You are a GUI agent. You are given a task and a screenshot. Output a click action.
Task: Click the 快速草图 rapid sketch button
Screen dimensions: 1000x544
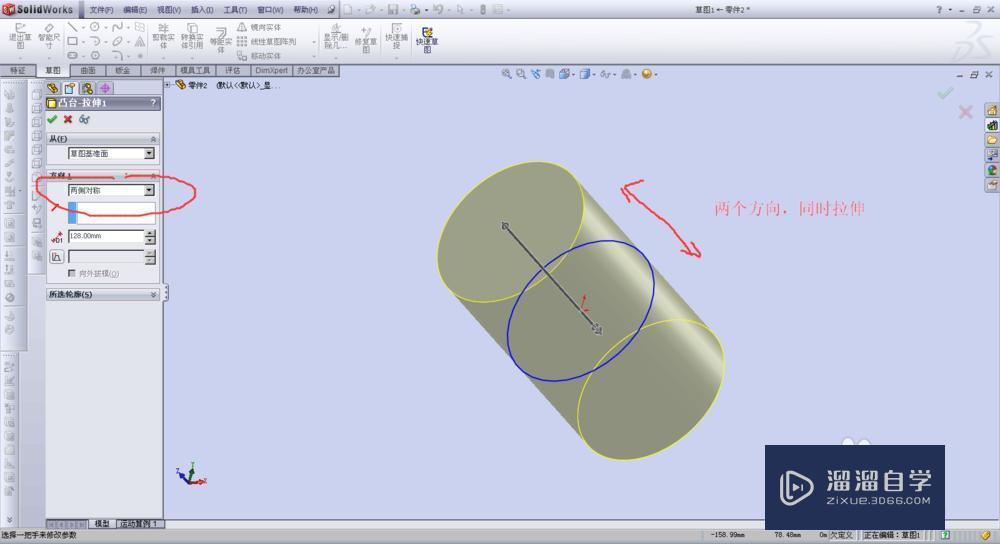tap(427, 40)
